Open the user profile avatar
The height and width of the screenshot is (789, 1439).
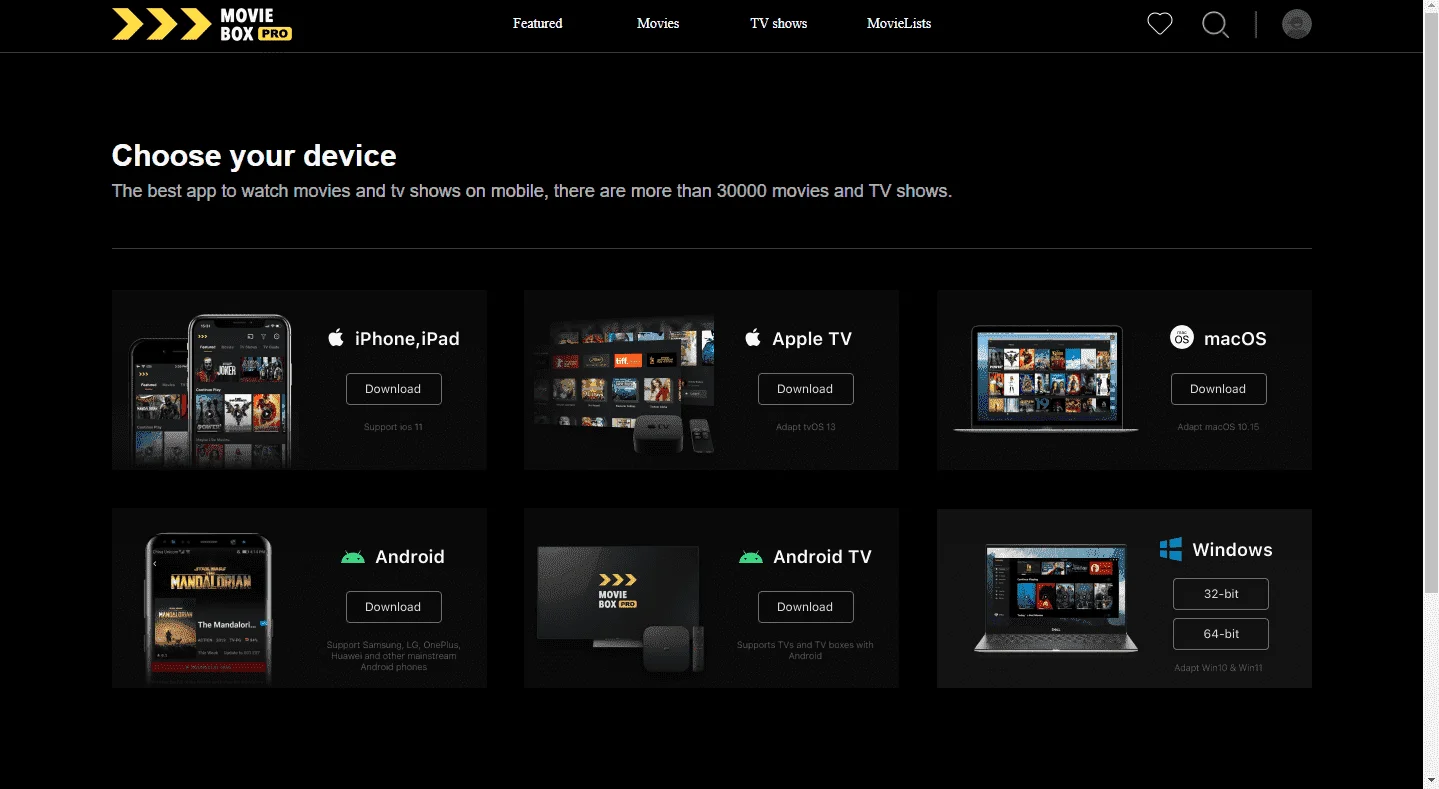point(1297,24)
